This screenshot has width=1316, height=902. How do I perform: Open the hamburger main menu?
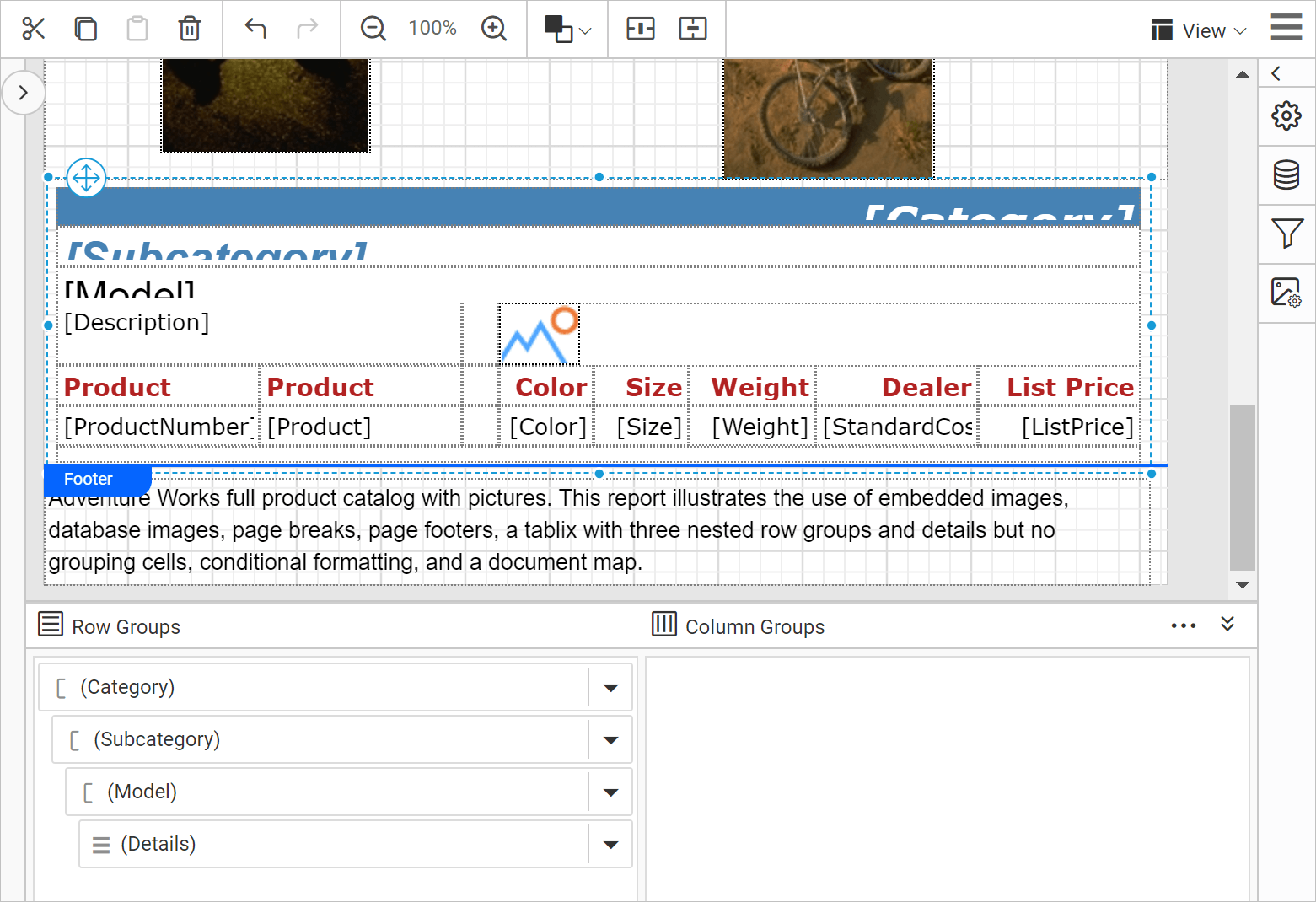1286,27
